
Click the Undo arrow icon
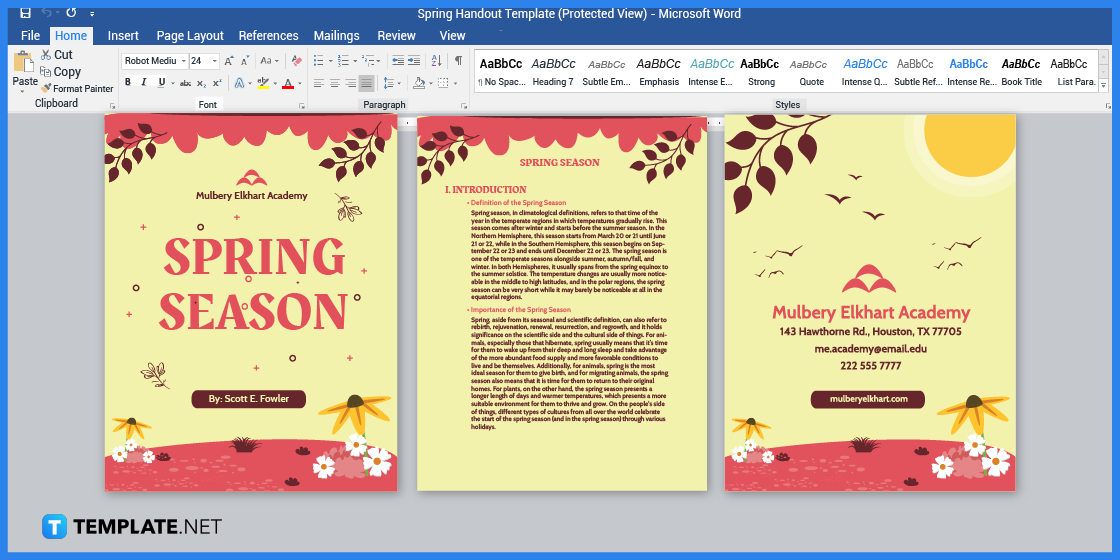pyautogui.click(x=46, y=13)
